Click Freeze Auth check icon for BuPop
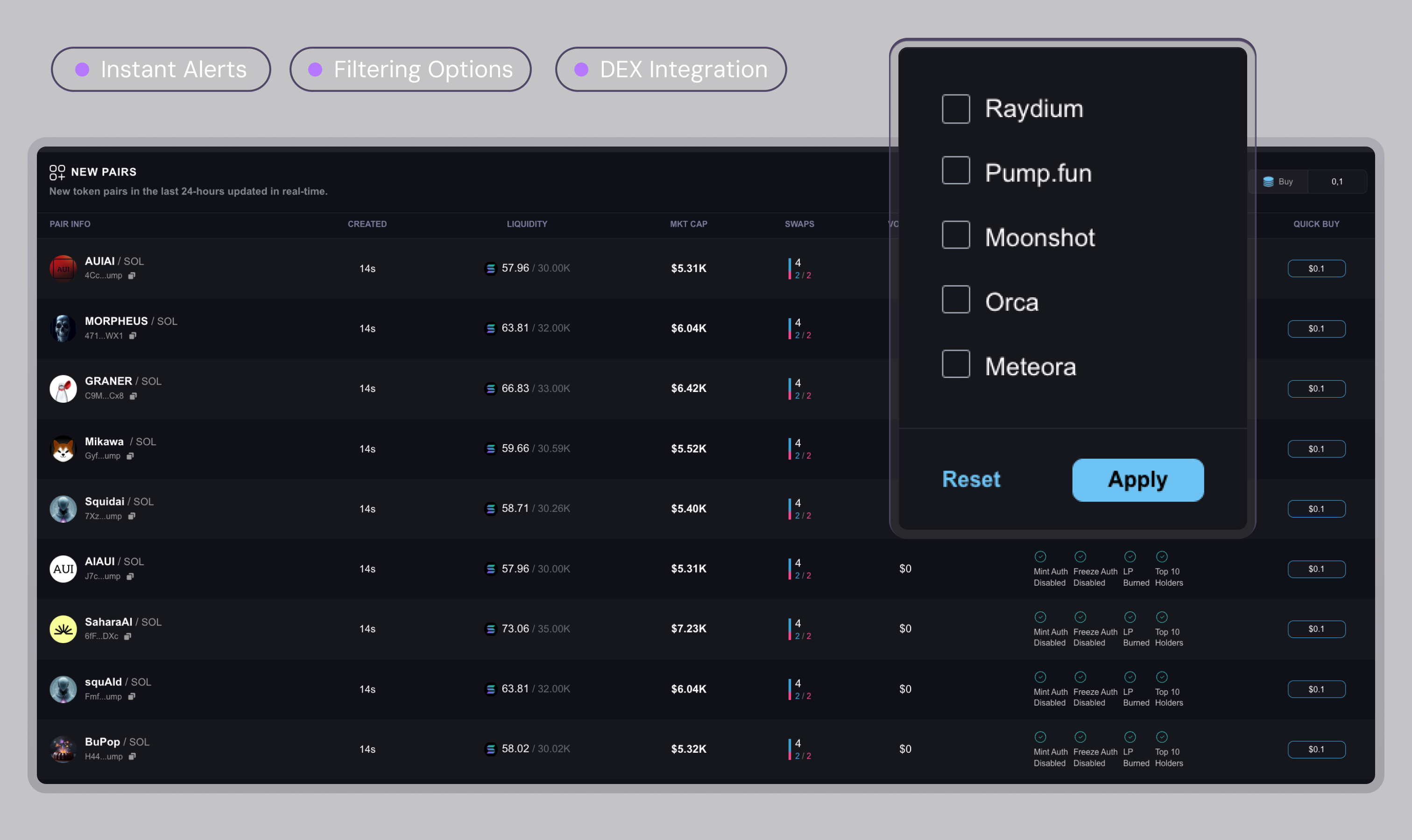Image resolution: width=1412 pixels, height=840 pixels. click(x=1080, y=737)
